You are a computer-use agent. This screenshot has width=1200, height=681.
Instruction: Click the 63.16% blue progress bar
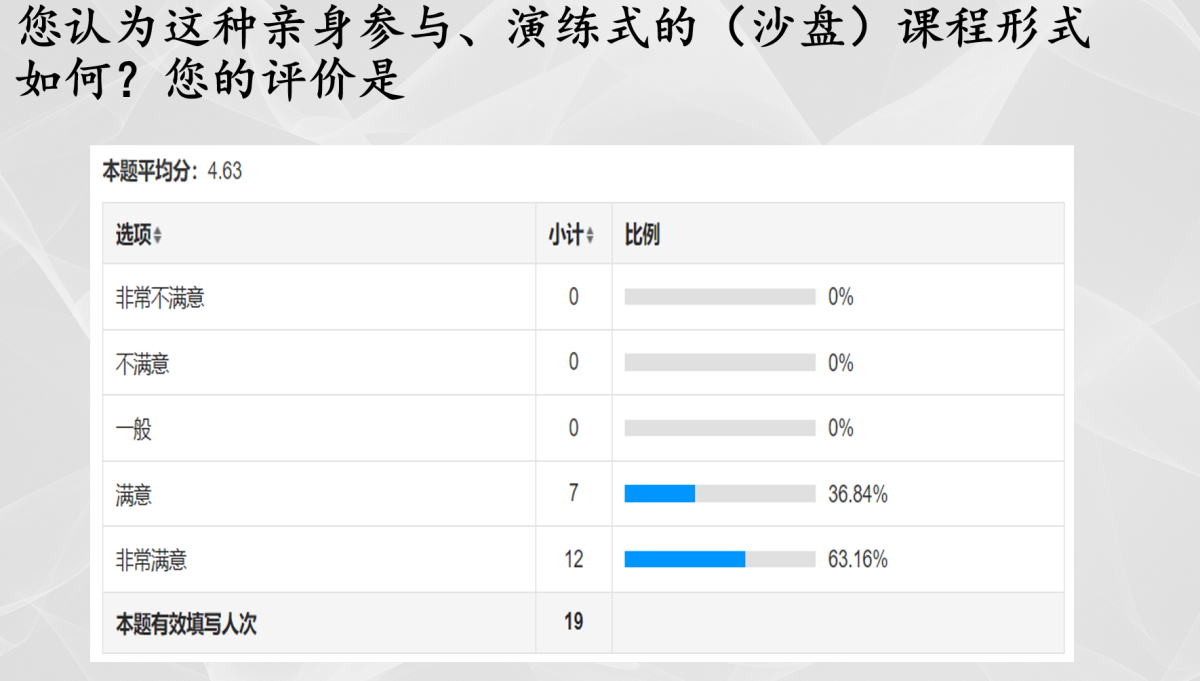[x=685, y=559]
